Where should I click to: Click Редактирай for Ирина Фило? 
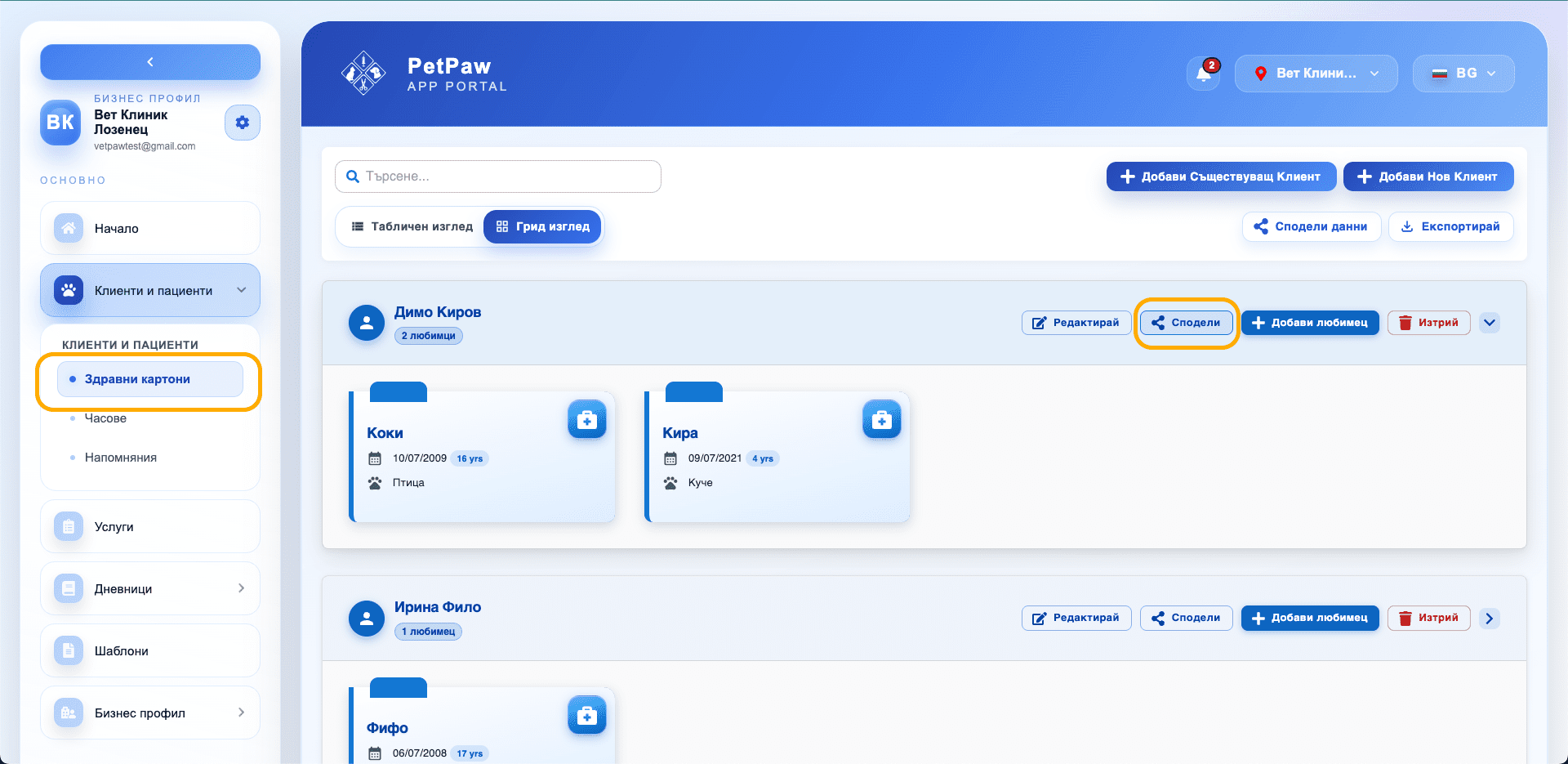(x=1076, y=619)
